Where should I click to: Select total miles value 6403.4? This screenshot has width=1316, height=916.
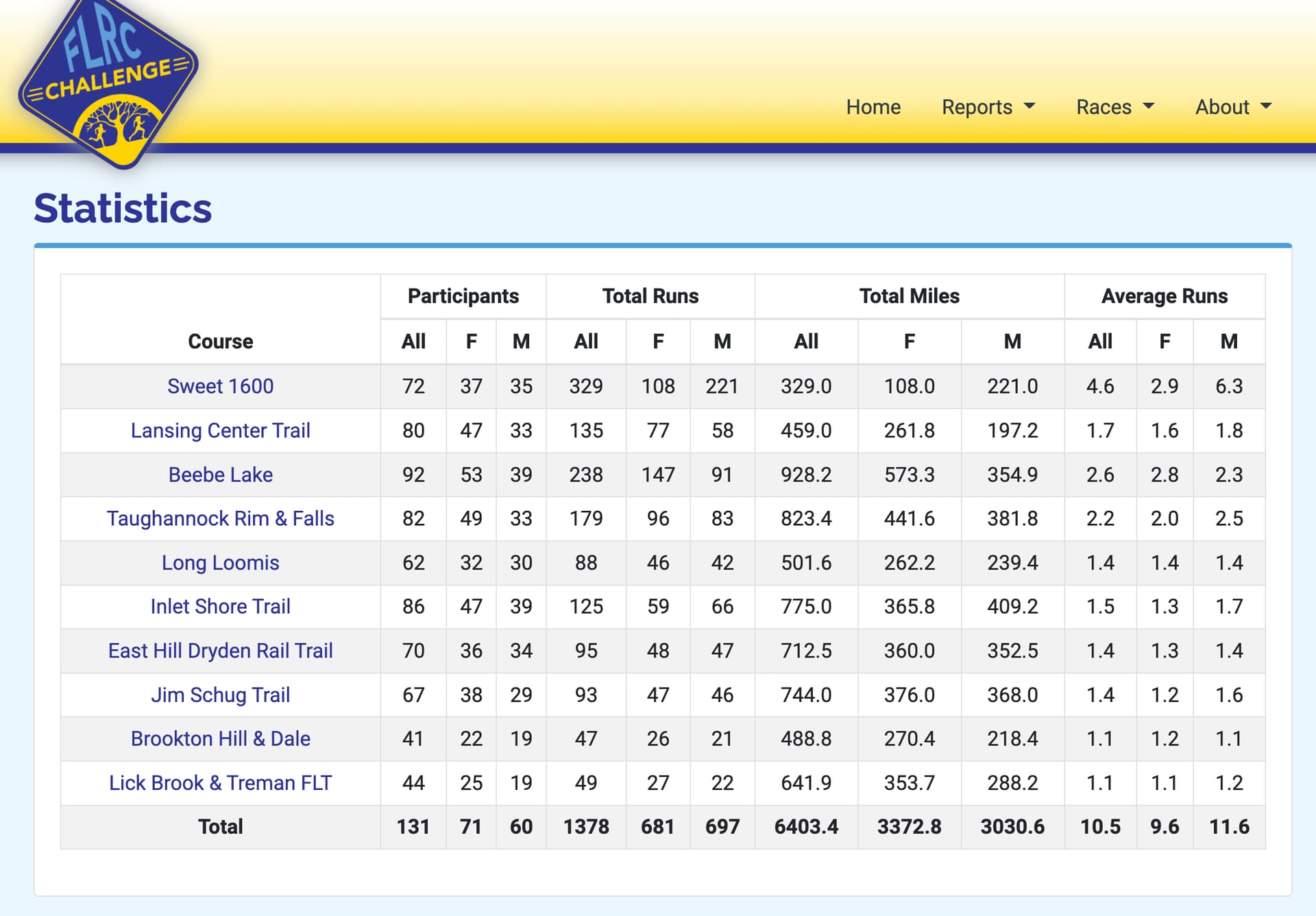(x=806, y=826)
